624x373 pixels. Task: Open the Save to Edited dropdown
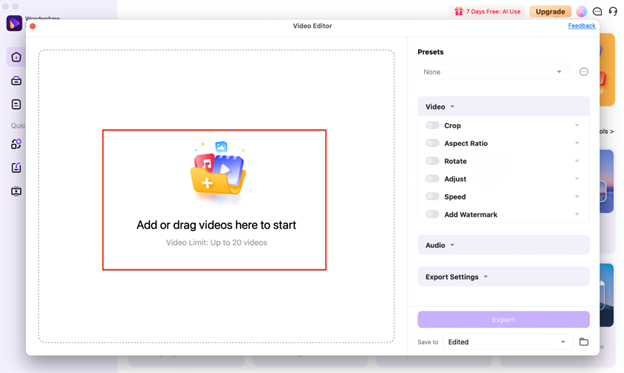(x=507, y=342)
